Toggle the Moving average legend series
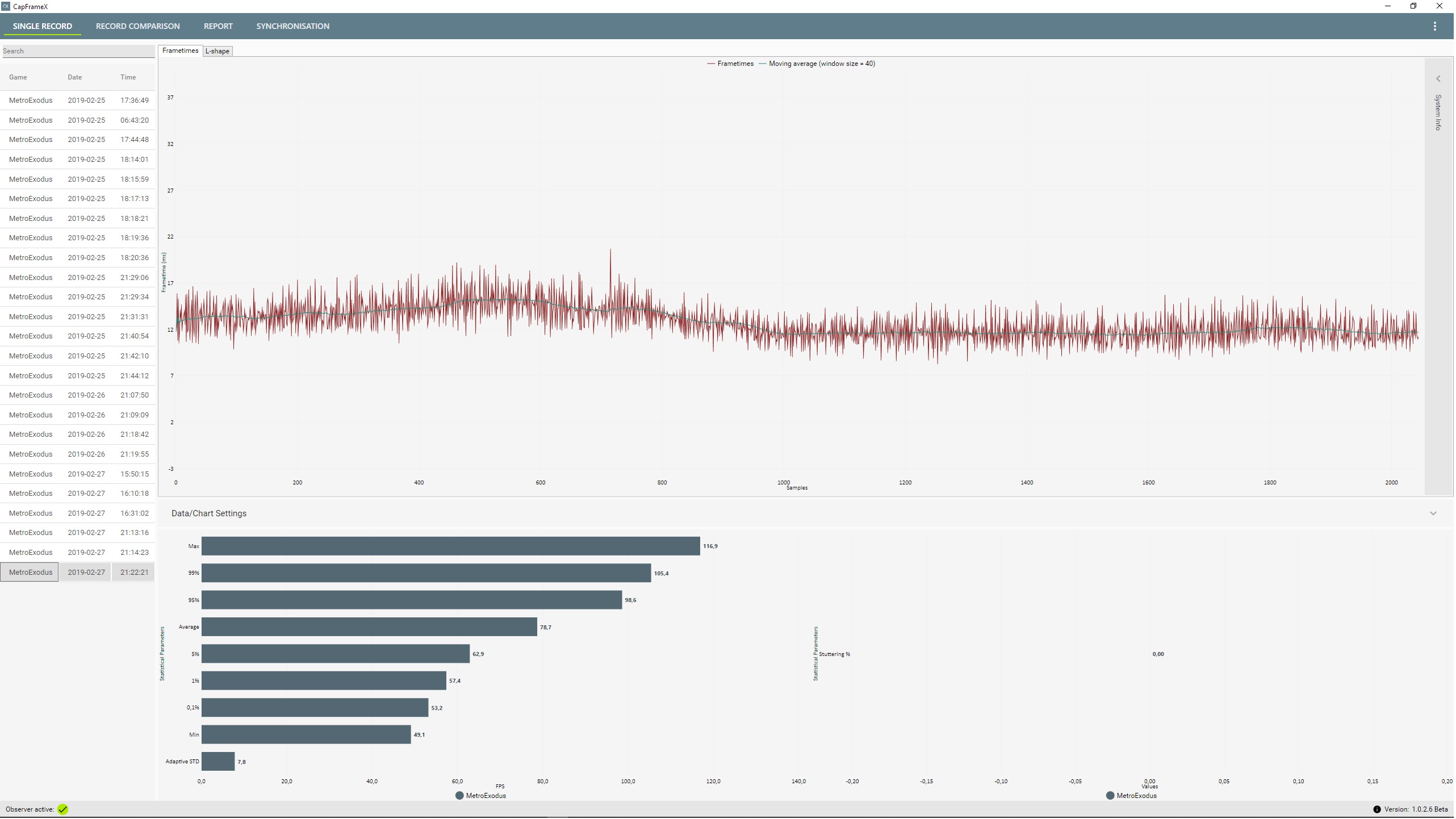This screenshot has height=819, width=1456. click(x=819, y=64)
